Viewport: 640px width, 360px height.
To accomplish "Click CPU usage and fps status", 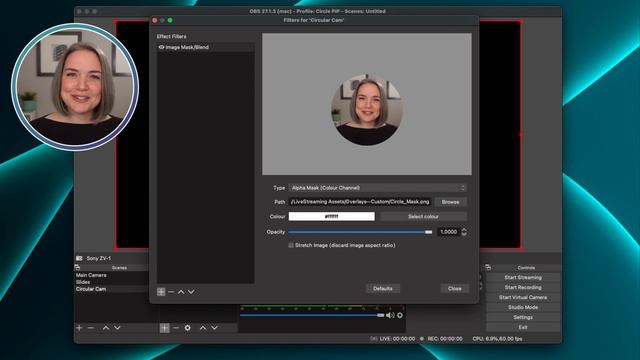I will click(x=497, y=339).
